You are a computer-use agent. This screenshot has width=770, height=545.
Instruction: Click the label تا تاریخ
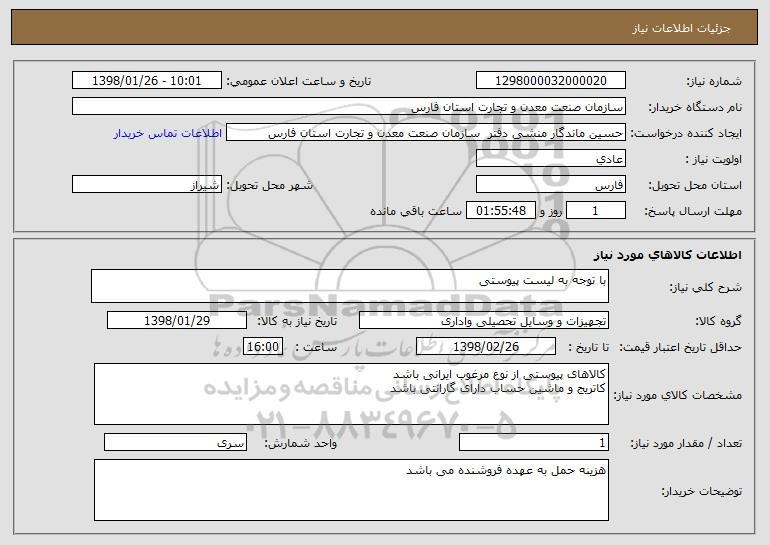point(588,347)
